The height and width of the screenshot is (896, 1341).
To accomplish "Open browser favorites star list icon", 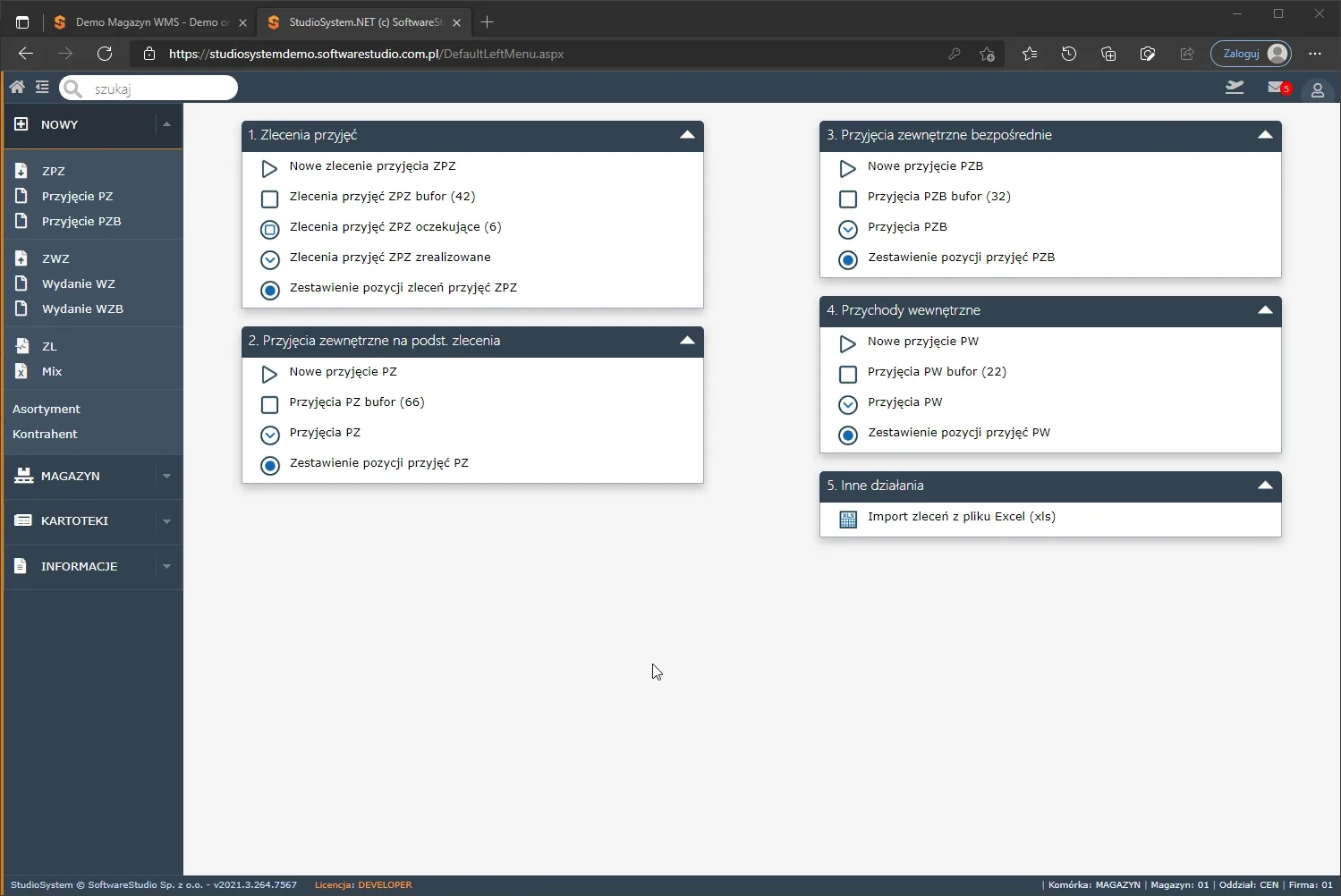I will click(x=1030, y=54).
